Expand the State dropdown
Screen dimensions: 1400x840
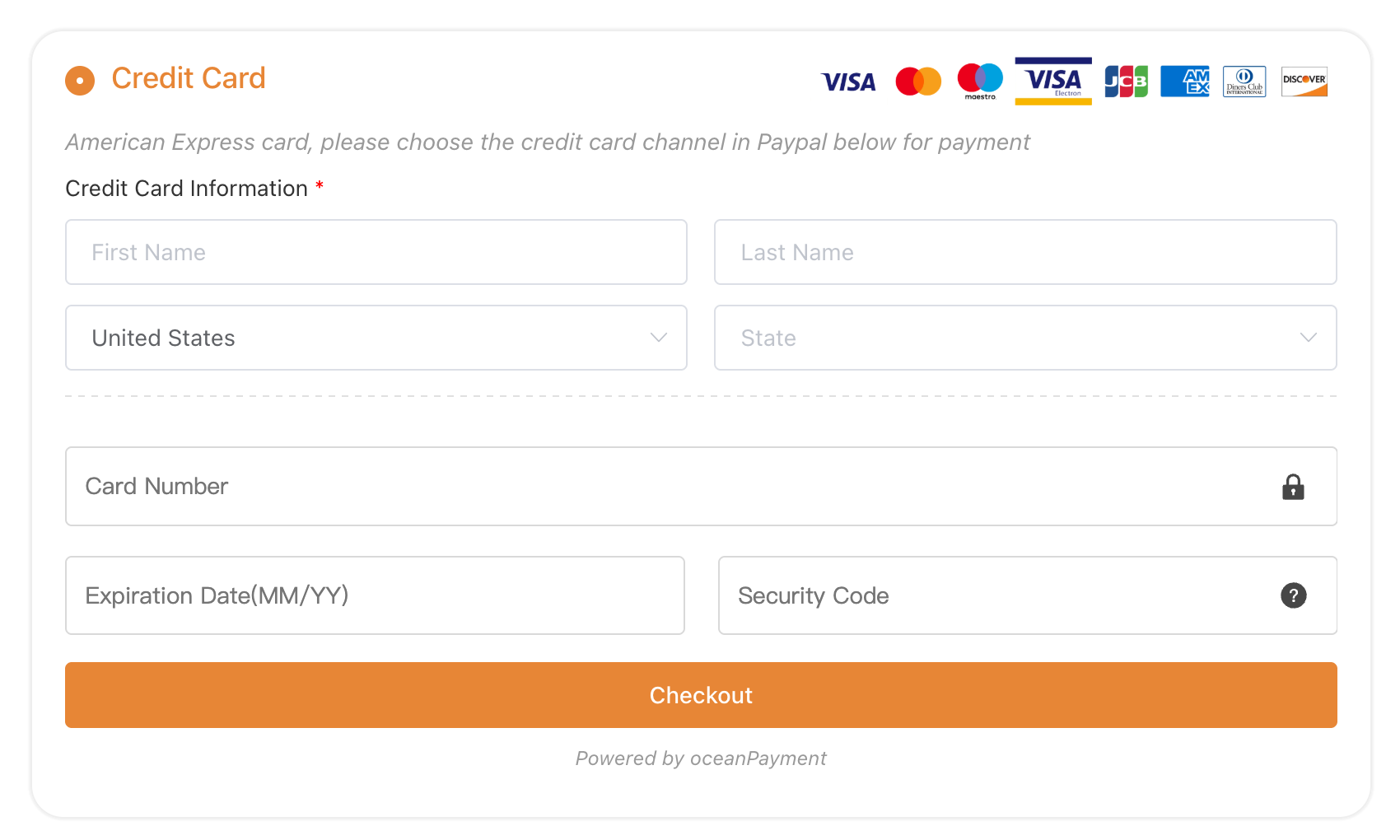click(x=1024, y=338)
